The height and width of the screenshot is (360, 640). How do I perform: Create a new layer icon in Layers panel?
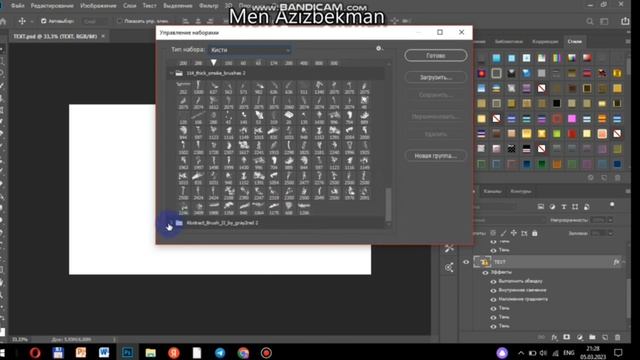pyautogui.click(x=605, y=337)
